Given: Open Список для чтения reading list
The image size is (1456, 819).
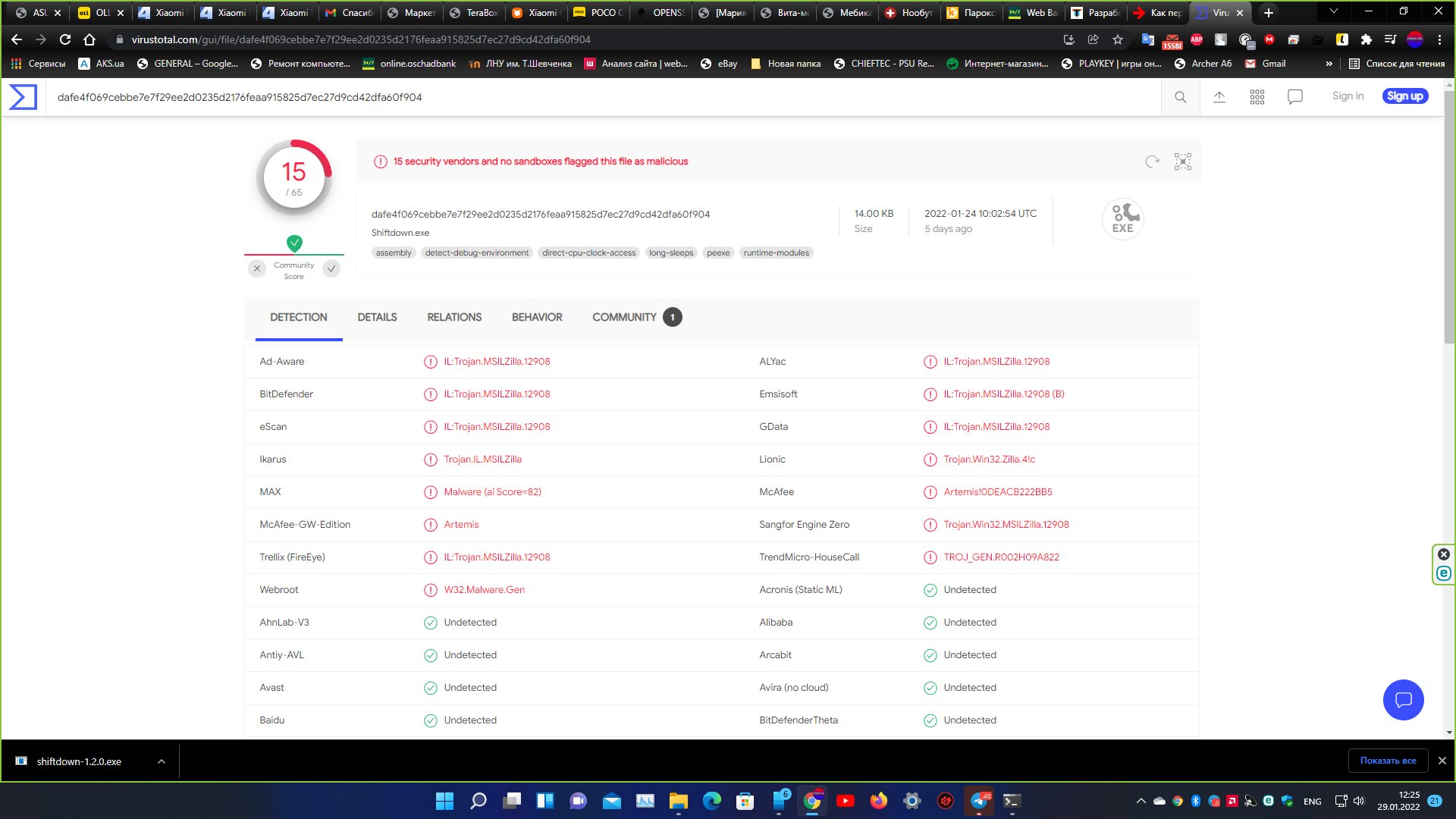Looking at the screenshot, I should [1397, 64].
